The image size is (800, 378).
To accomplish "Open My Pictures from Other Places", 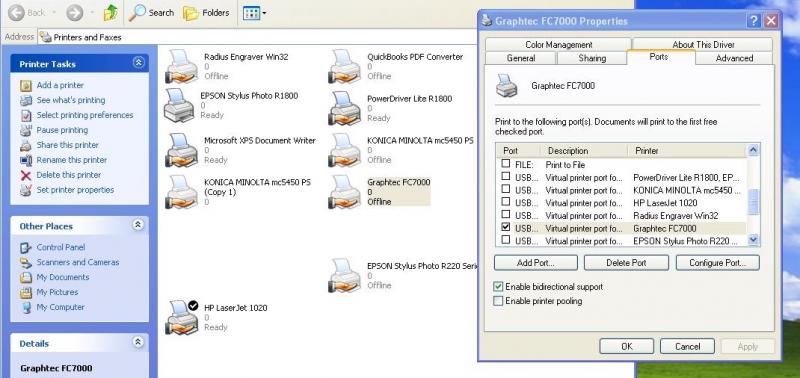I will click(57, 292).
